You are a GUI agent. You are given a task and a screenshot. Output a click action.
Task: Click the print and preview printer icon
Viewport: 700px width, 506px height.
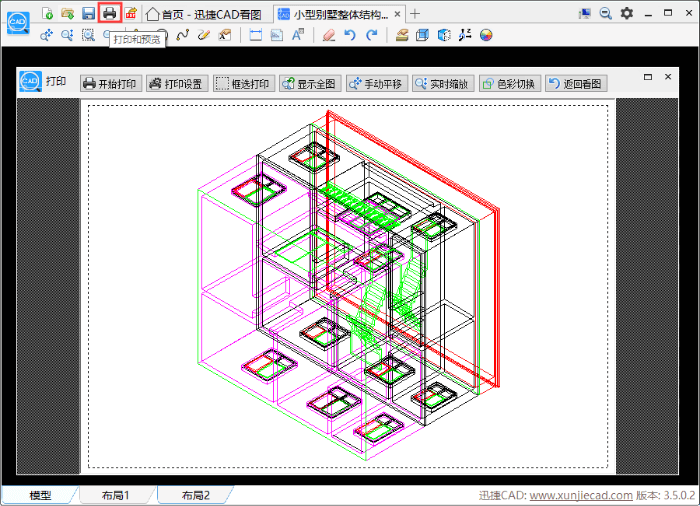110,13
